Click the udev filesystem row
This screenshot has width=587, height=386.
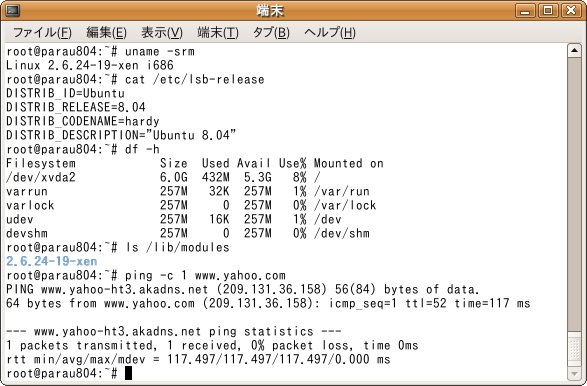pyautogui.click(x=174, y=219)
